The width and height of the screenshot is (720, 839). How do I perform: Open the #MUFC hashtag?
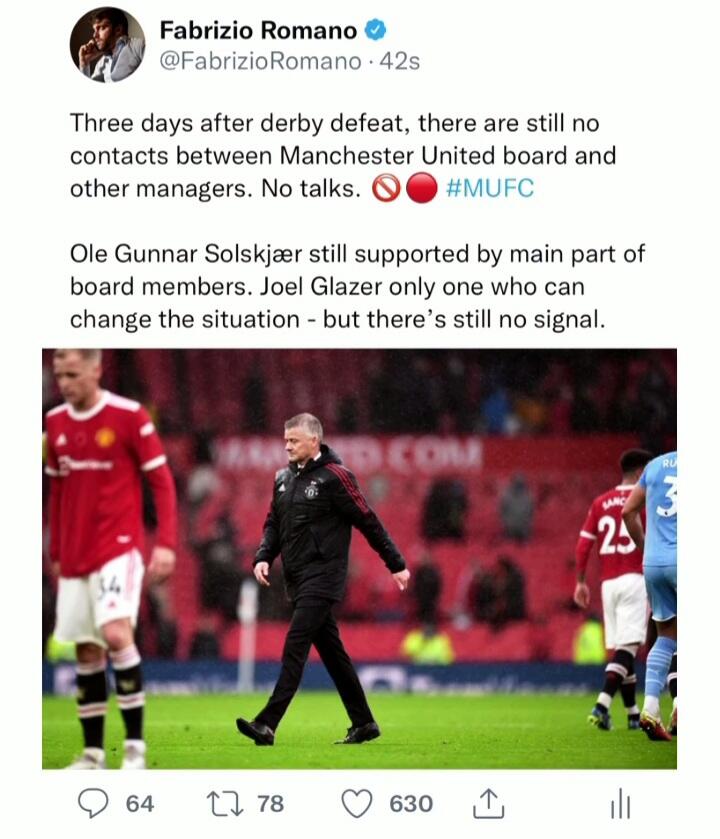(489, 188)
